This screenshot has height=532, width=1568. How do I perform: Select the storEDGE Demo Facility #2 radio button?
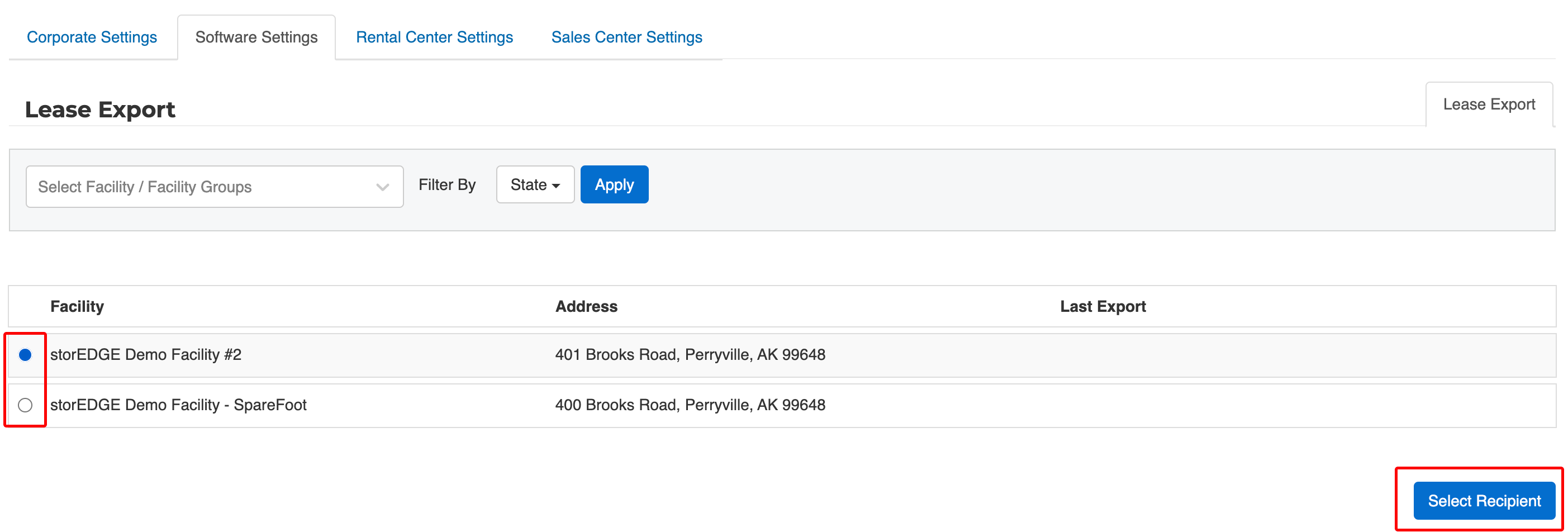point(25,355)
